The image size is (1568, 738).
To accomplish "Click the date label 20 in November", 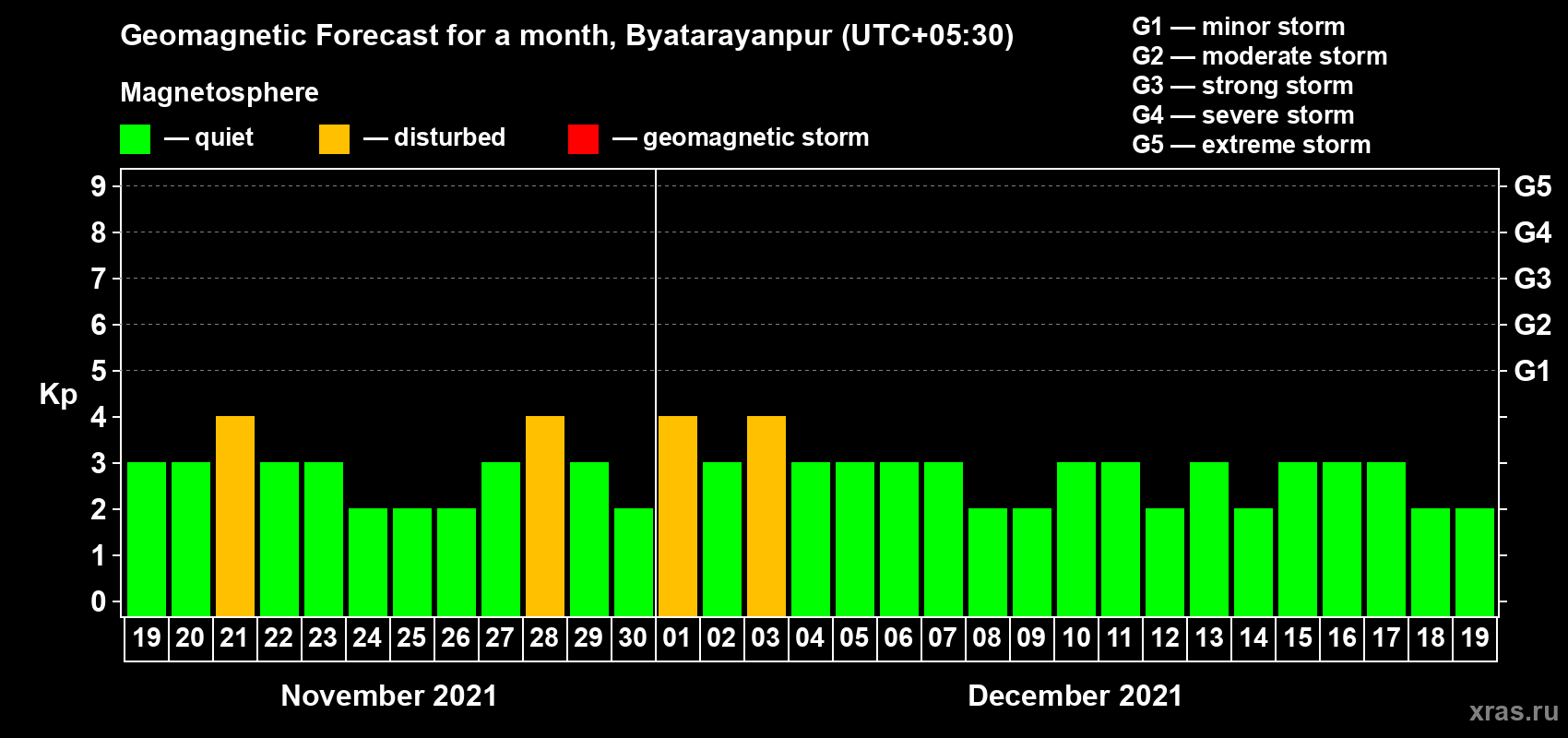I will [190, 638].
